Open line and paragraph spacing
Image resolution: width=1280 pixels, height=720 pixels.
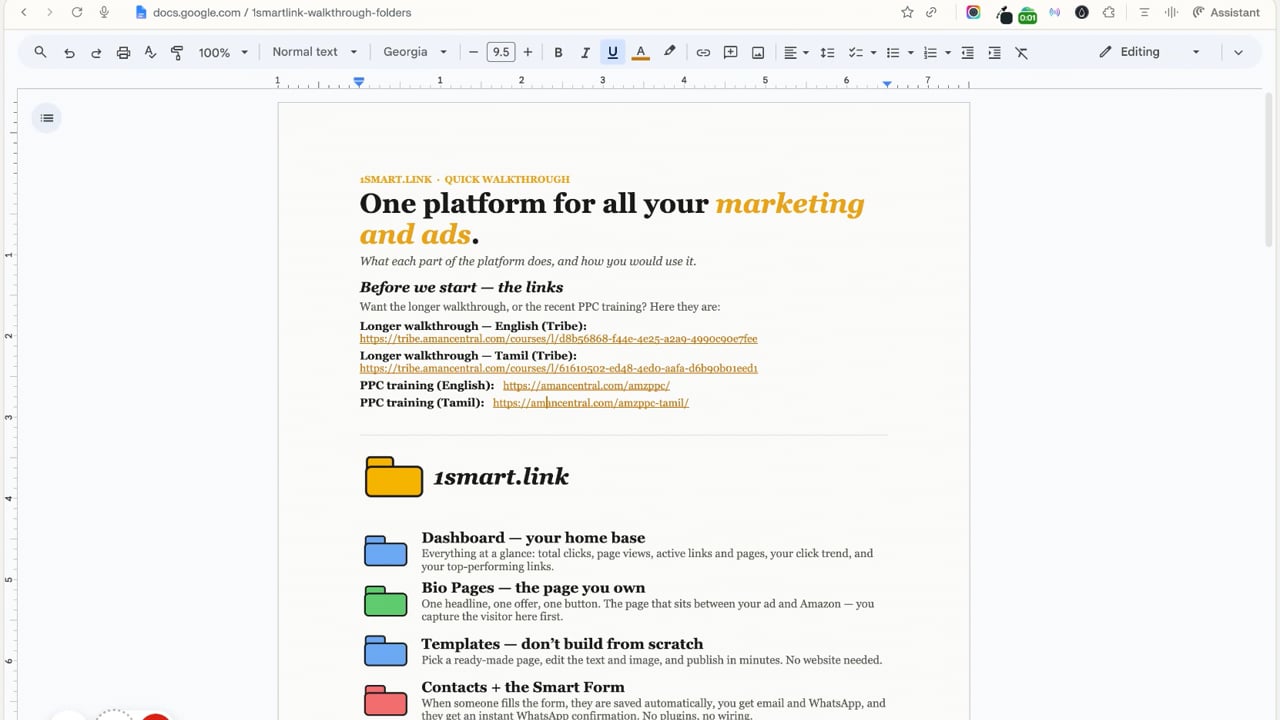[827, 52]
